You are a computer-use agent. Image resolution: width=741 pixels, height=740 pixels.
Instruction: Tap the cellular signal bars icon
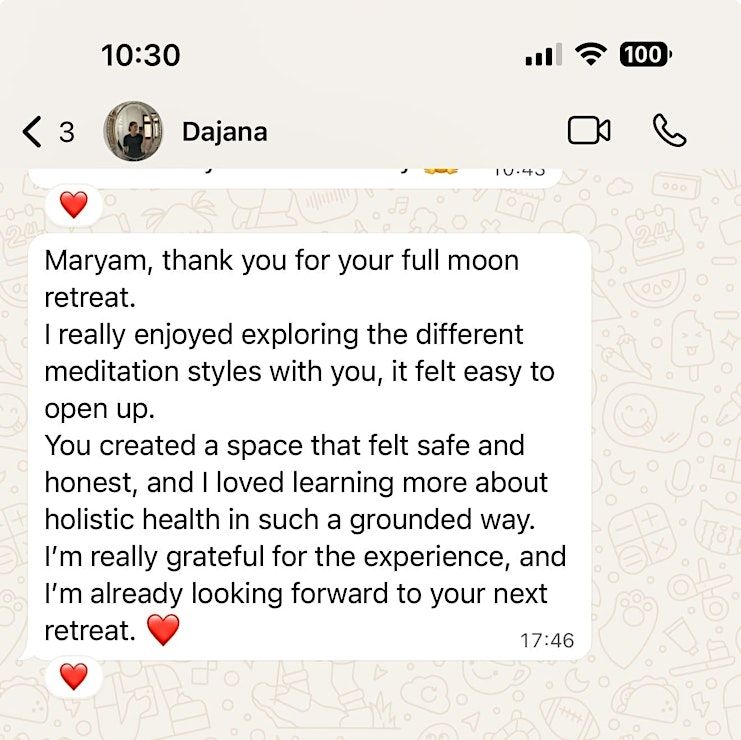pyautogui.click(x=543, y=54)
